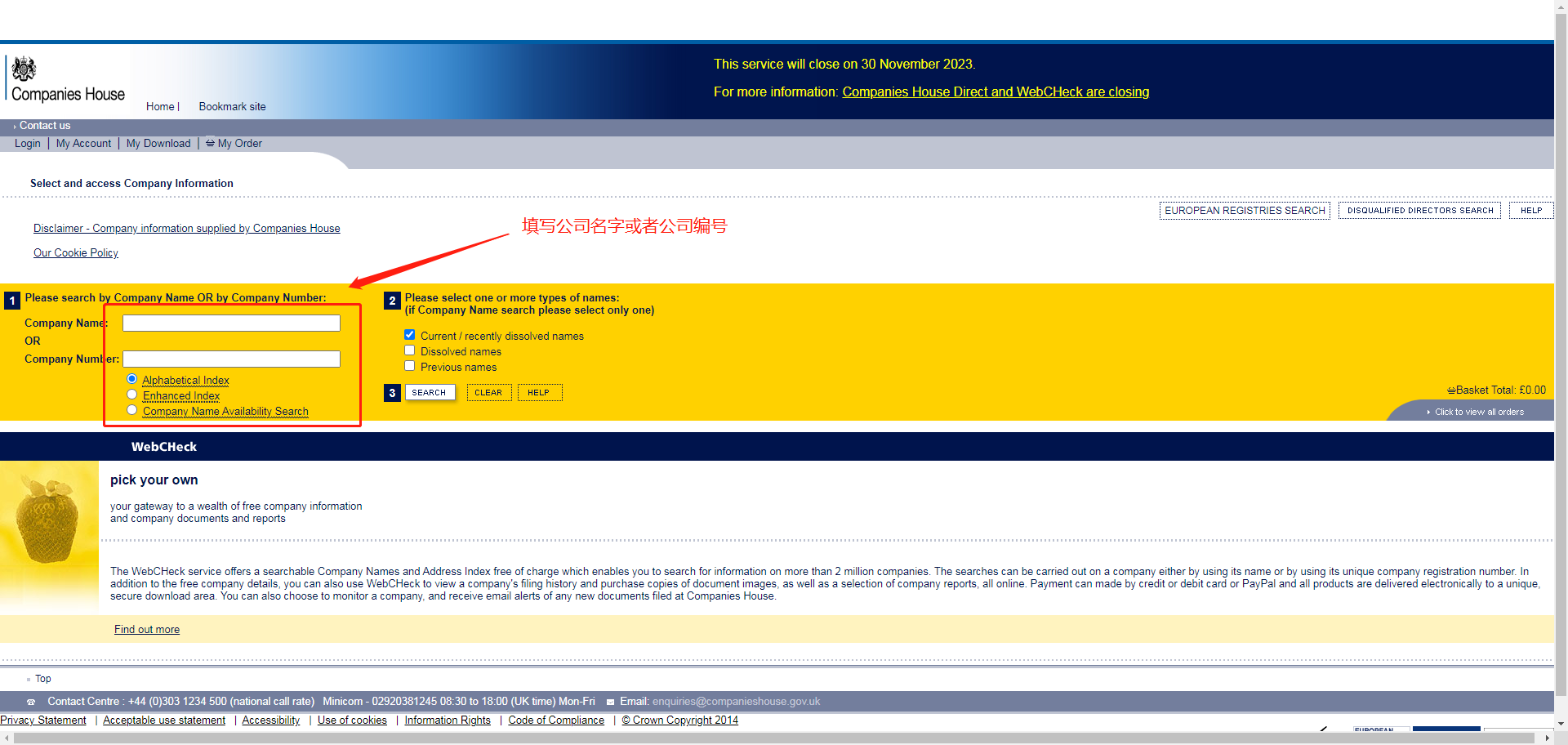Click the basket icon beside My Order
The height and width of the screenshot is (745, 1568).
pos(210,143)
